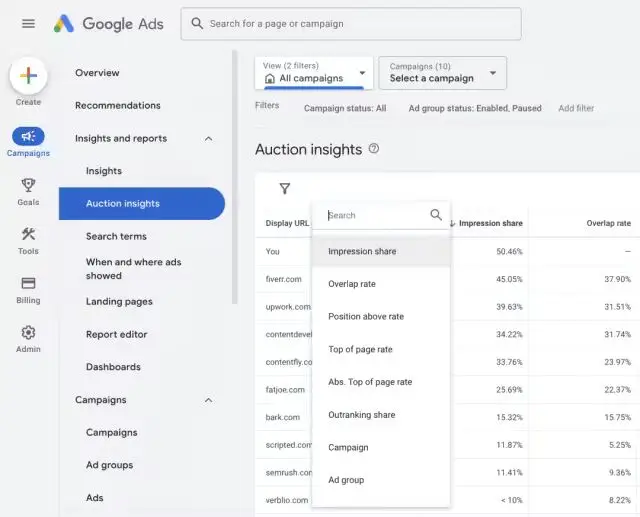The height and width of the screenshot is (517, 640).
Task: Click the filter Search input field
Action: pyautogui.click(x=375, y=215)
